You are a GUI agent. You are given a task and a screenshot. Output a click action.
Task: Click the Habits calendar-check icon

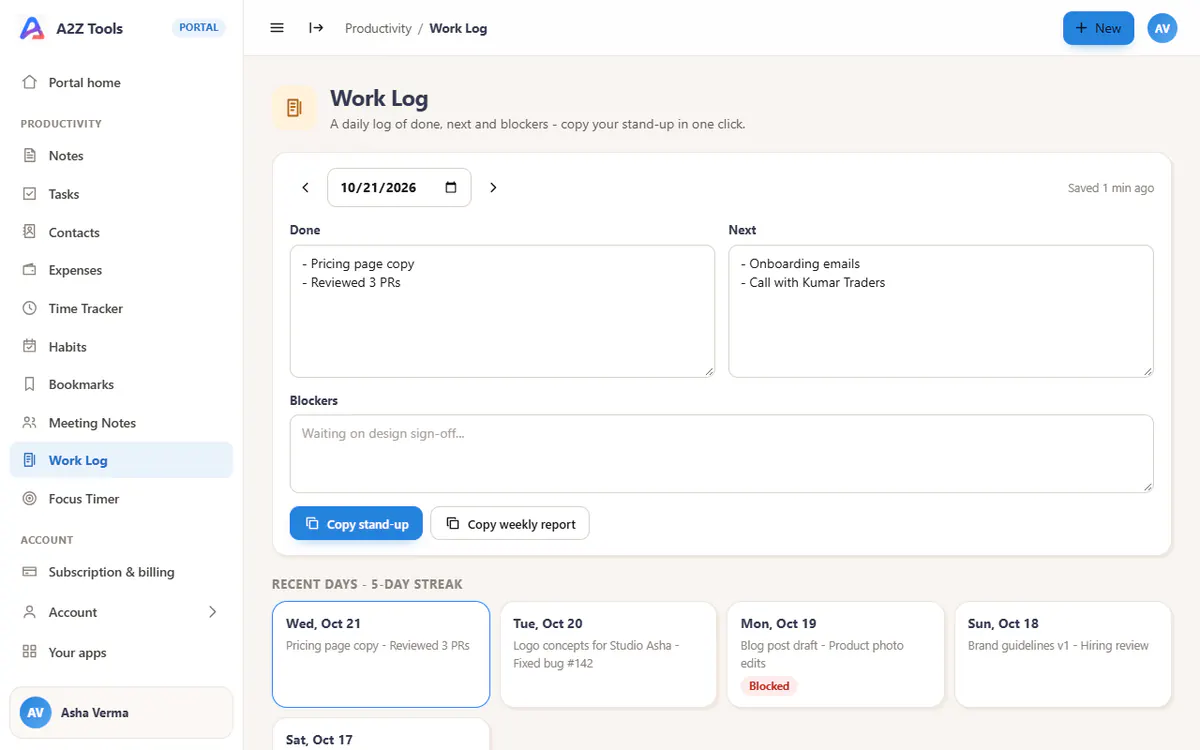click(30, 346)
